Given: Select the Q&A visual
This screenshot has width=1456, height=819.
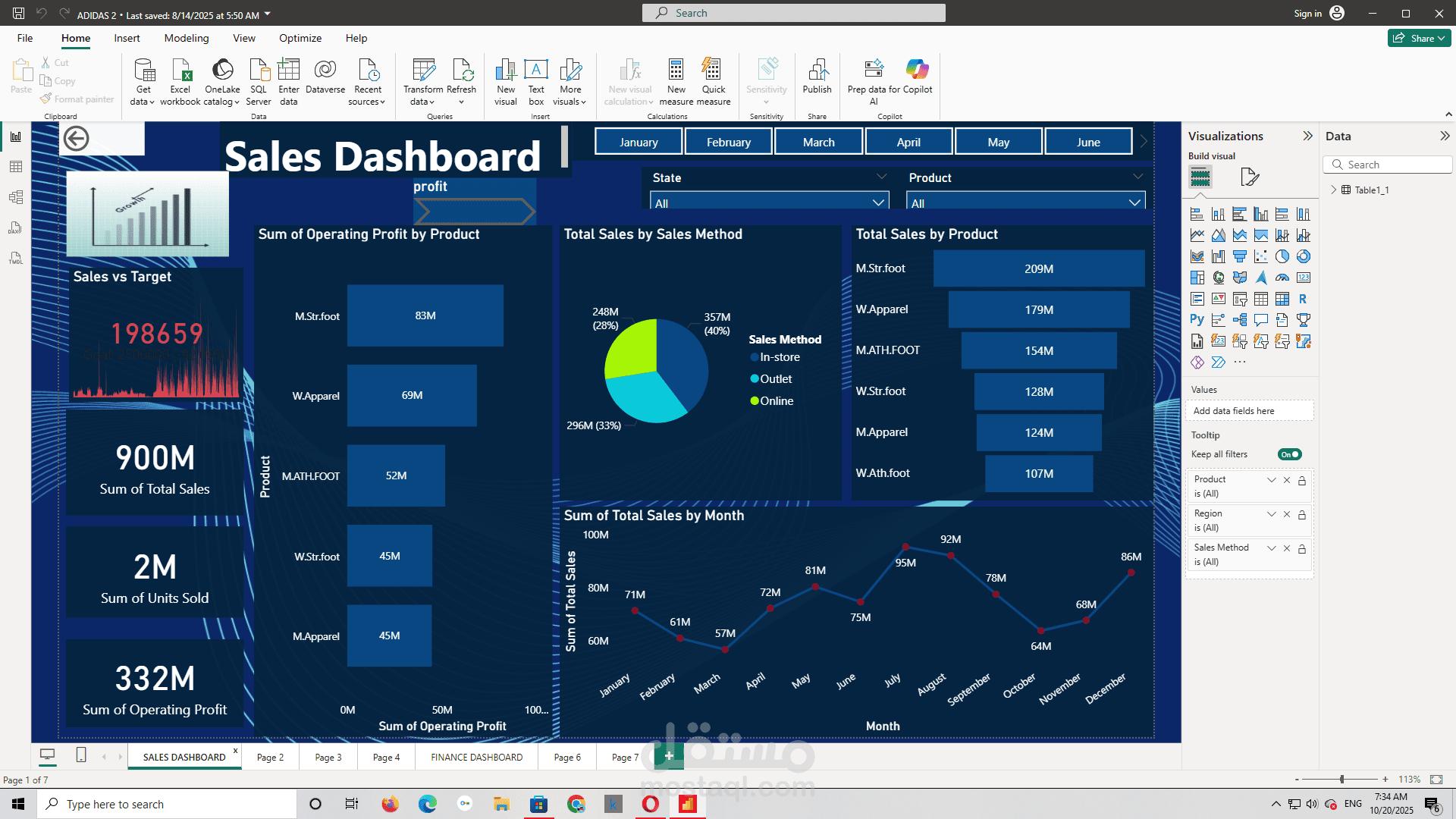Looking at the screenshot, I should pyautogui.click(x=1261, y=321).
